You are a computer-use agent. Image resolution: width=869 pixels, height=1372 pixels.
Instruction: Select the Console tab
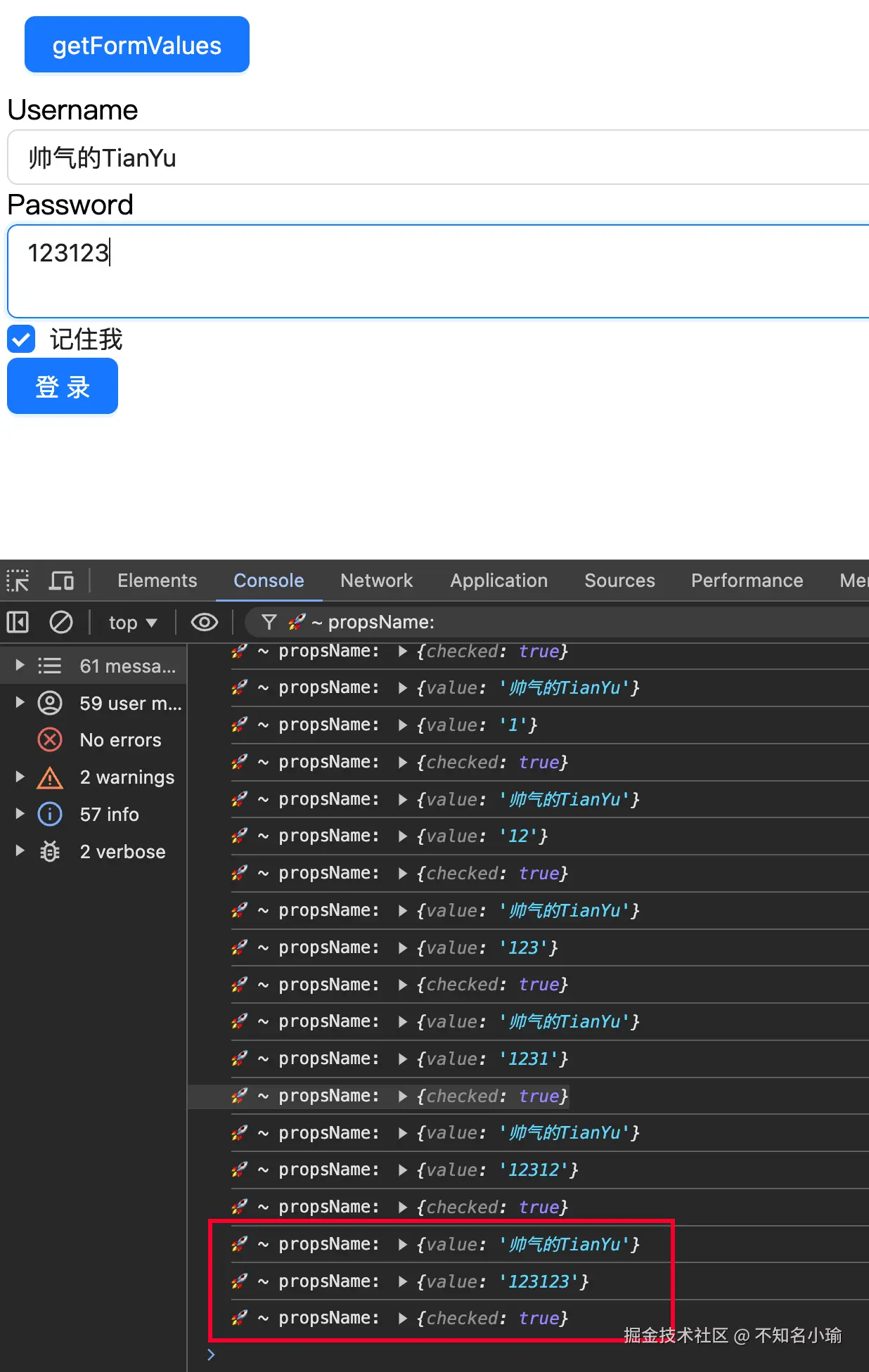pos(269,581)
